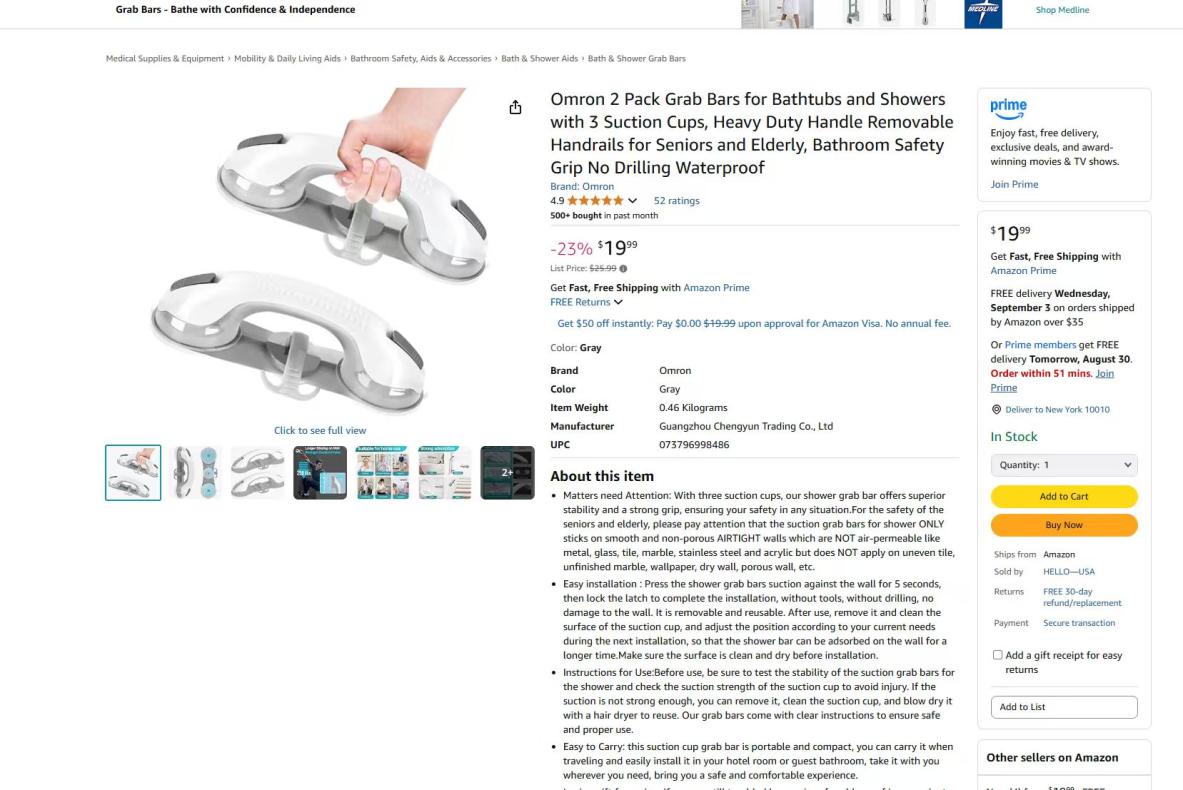The width and height of the screenshot is (1183, 790).
Task: Expand the FREE Returns chevron
Action: click(x=619, y=302)
